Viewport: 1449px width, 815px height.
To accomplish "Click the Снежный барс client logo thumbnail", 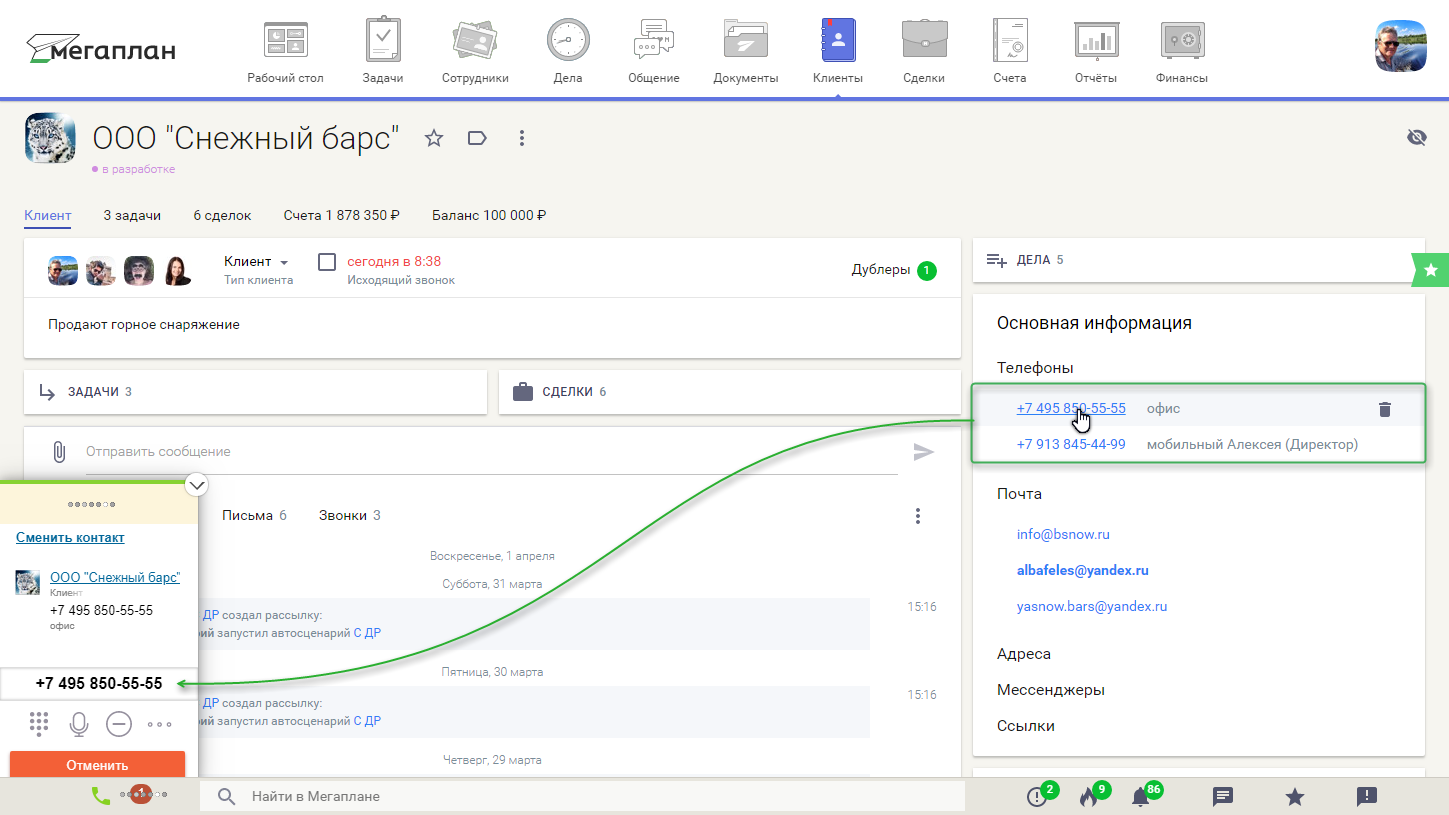I will [50, 138].
